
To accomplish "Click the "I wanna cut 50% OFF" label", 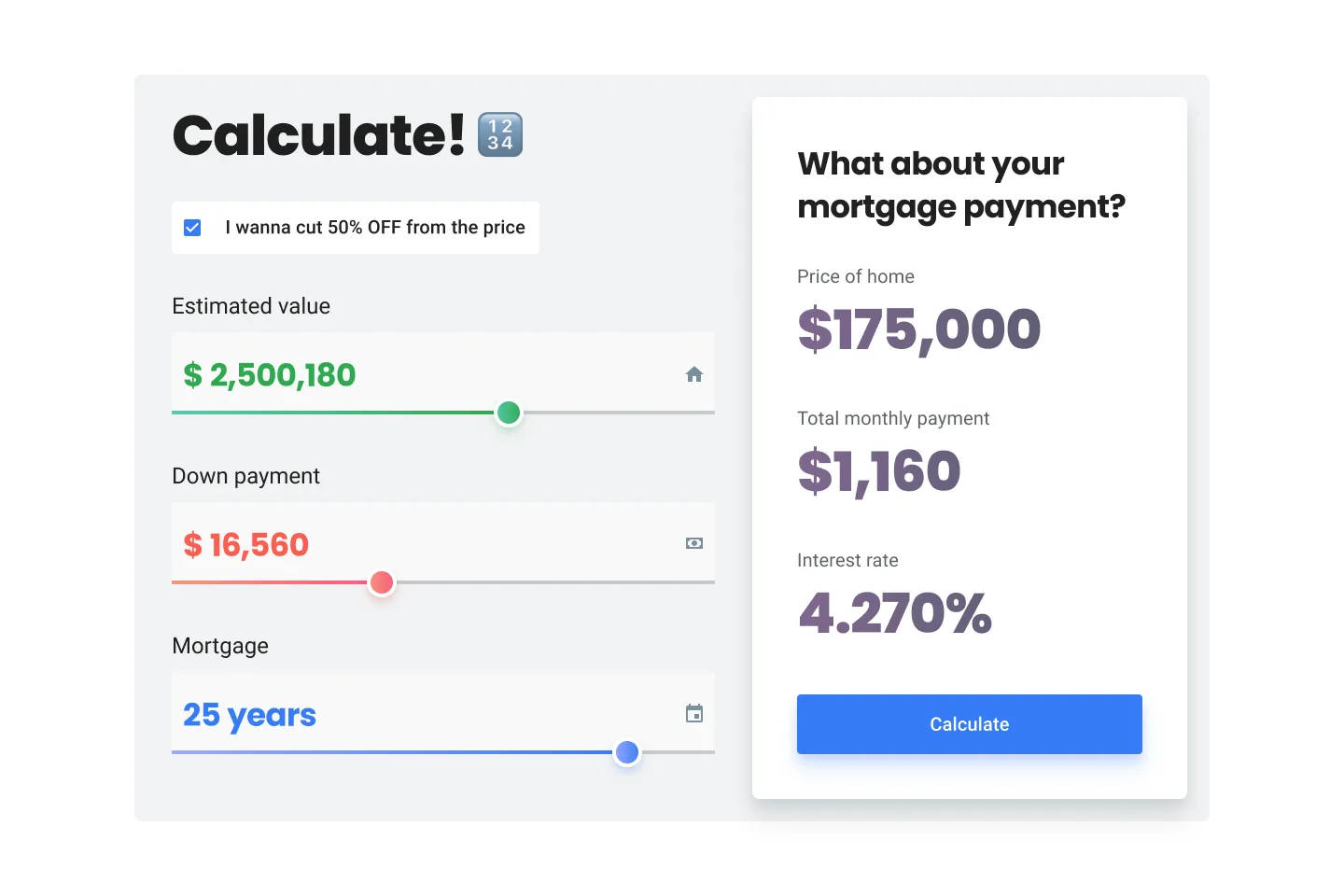I will pos(374,228).
